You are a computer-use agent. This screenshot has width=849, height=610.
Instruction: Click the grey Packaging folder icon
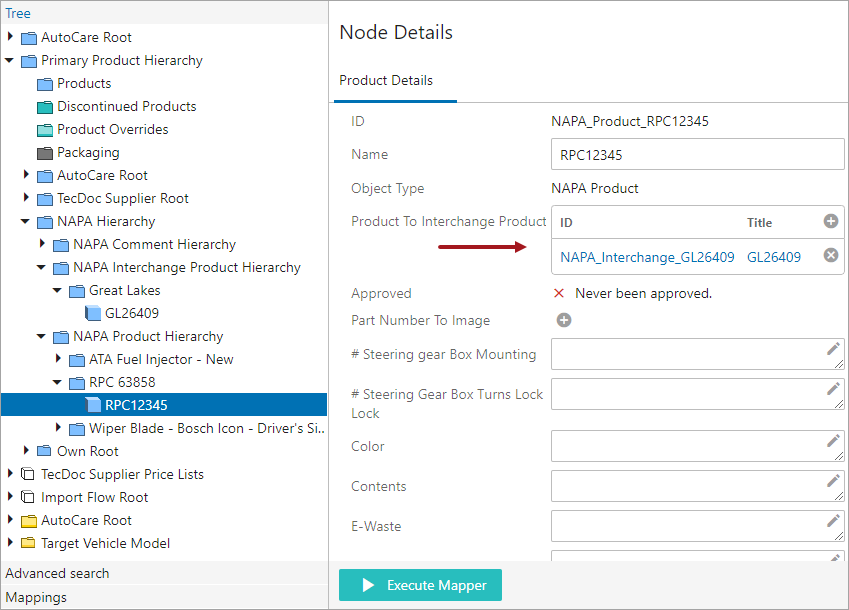click(x=45, y=153)
